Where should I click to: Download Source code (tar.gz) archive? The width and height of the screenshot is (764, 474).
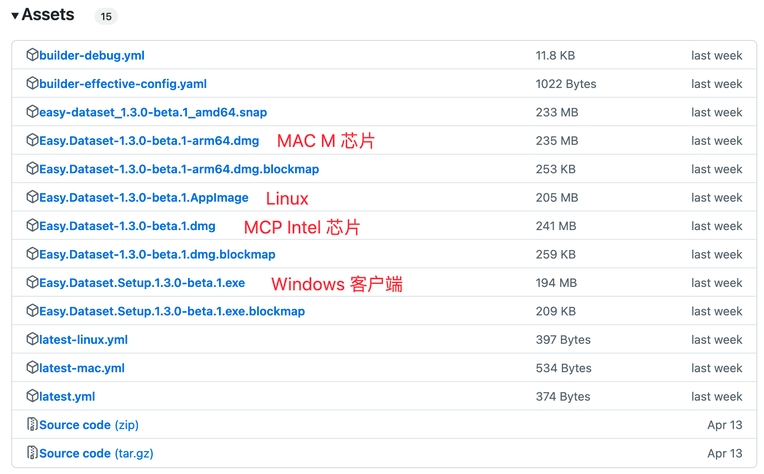point(96,453)
